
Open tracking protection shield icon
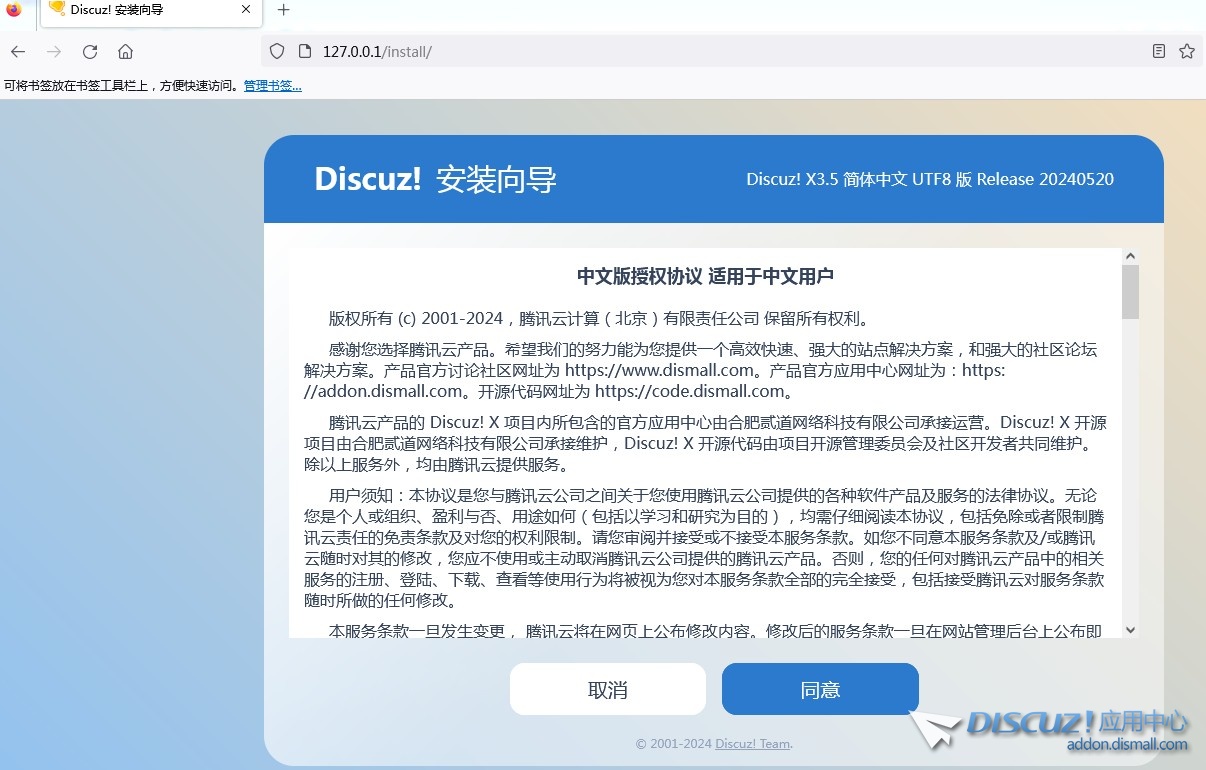tap(278, 52)
